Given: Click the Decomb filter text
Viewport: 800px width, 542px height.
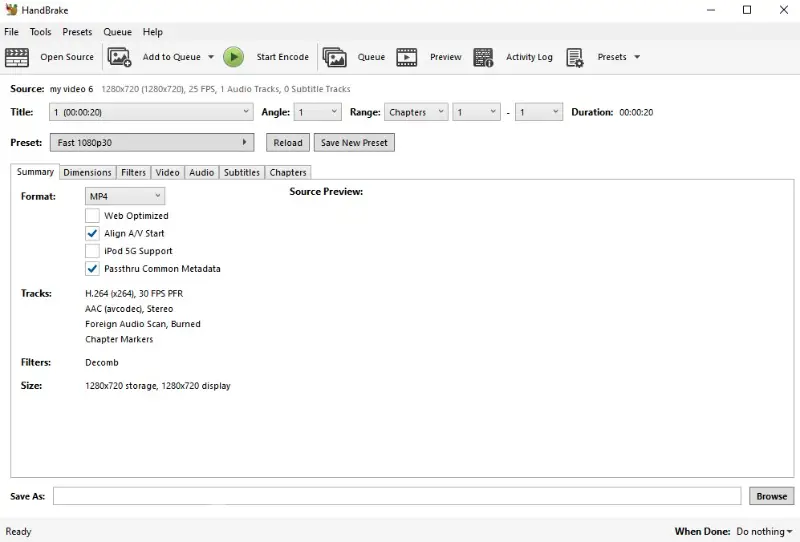Looking at the screenshot, I should point(102,362).
